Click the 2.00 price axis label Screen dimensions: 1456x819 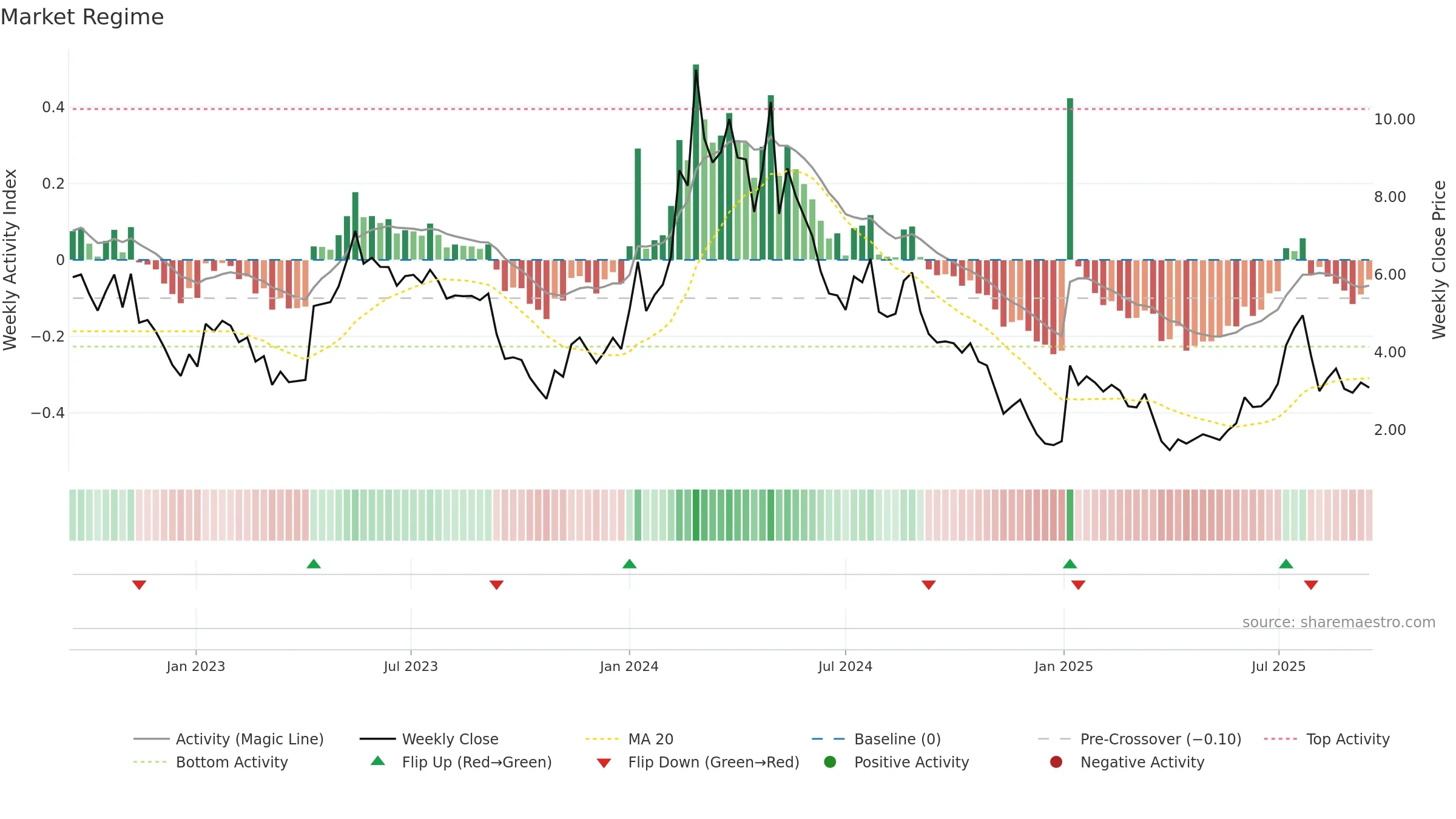click(x=1390, y=430)
